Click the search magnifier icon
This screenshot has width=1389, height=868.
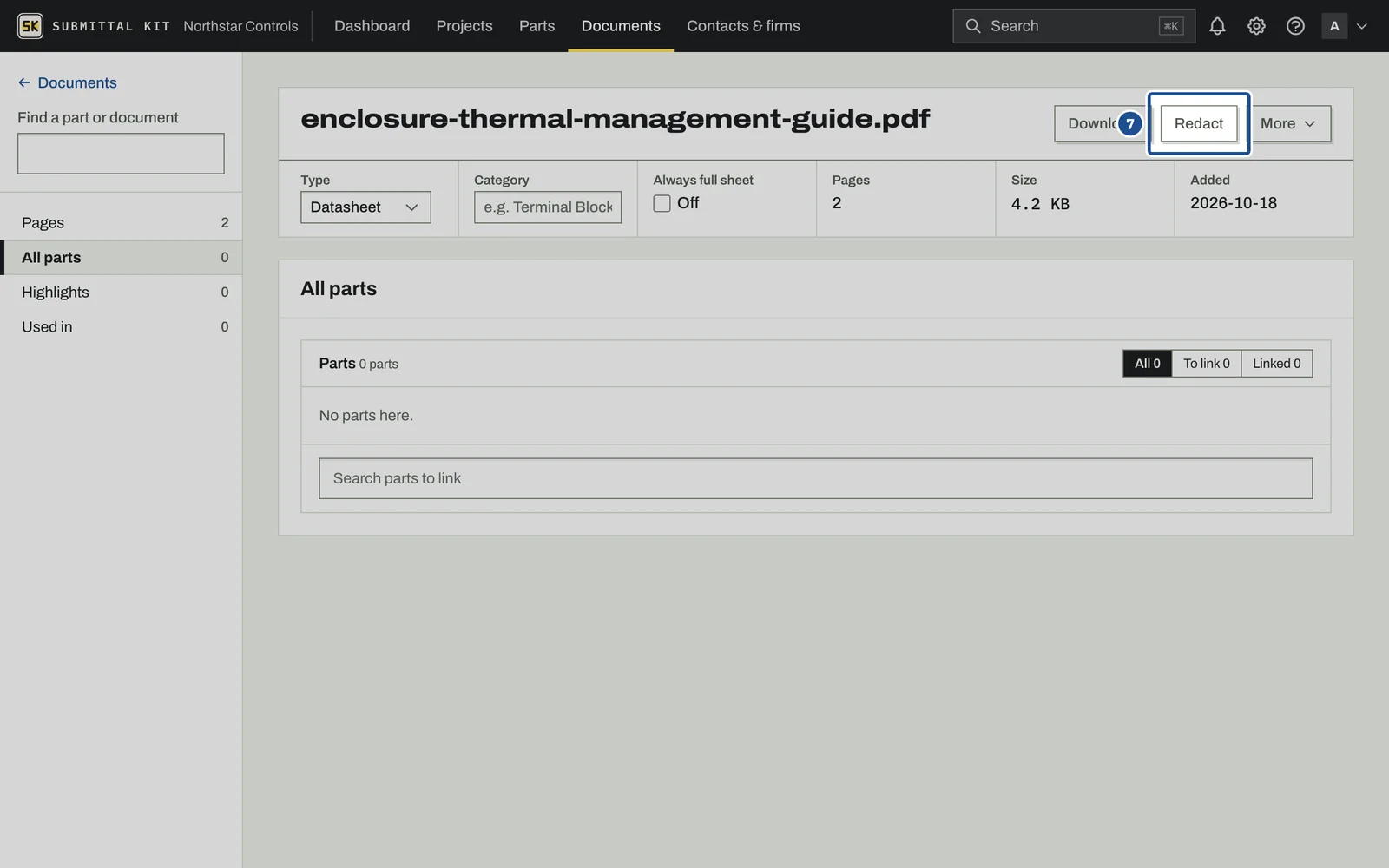(x=973, y=26)
